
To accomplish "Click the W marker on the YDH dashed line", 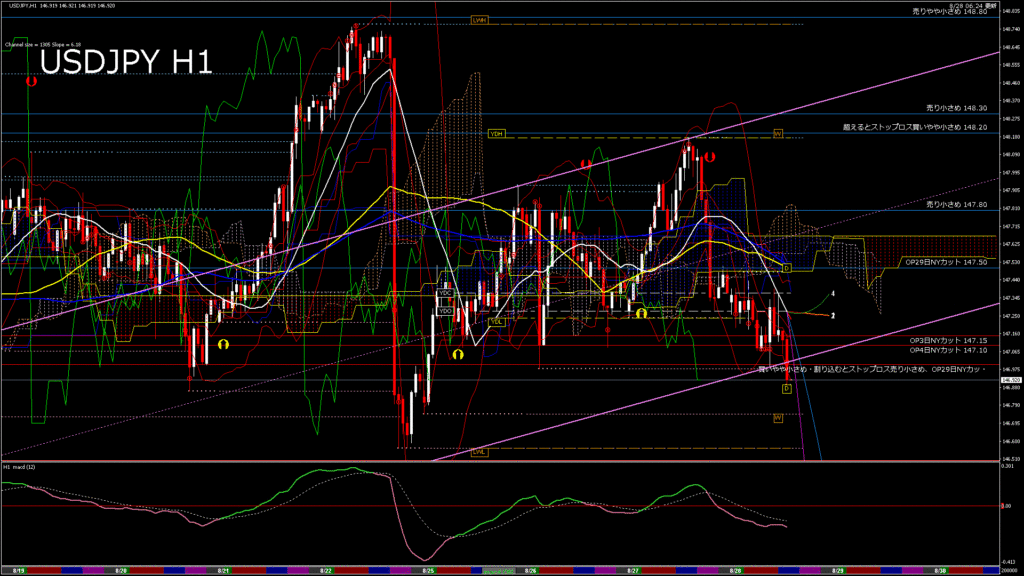I will point(778,134).
